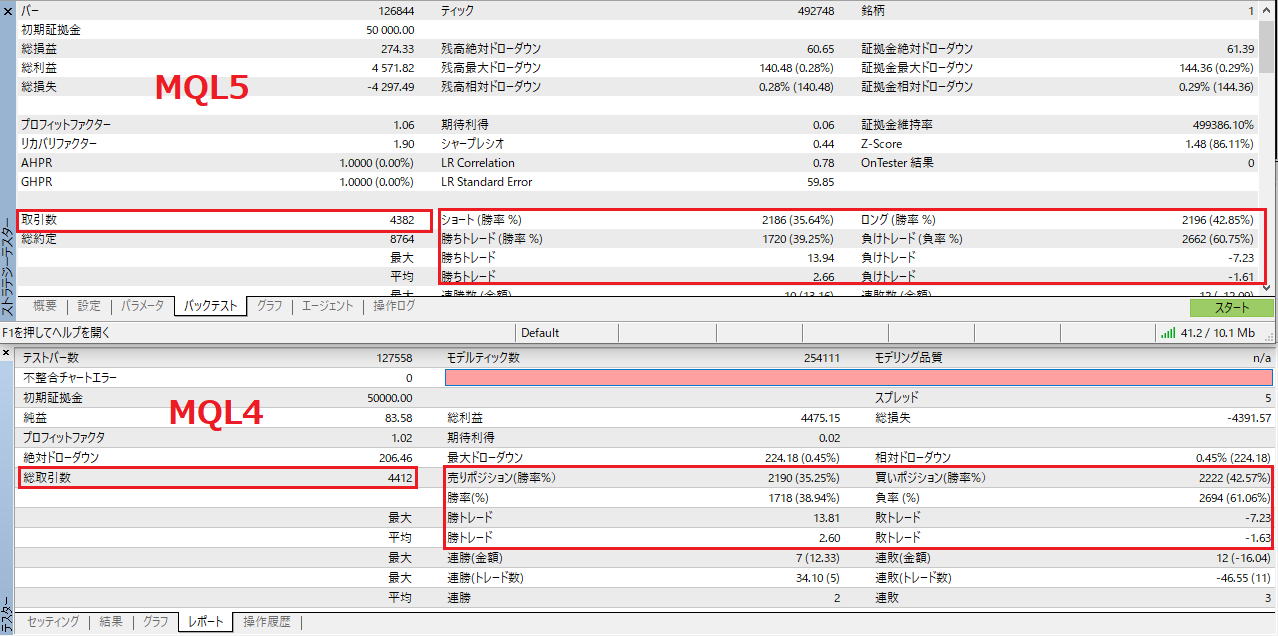Switch to the エージェント tab

coord(328,306)
